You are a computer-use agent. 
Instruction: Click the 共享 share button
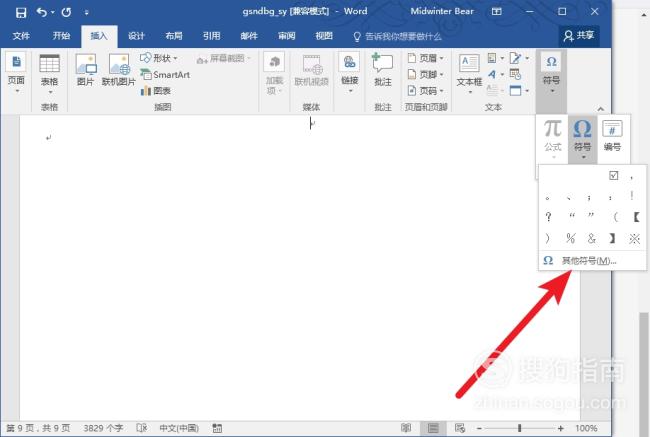click(x=579, y=36)
